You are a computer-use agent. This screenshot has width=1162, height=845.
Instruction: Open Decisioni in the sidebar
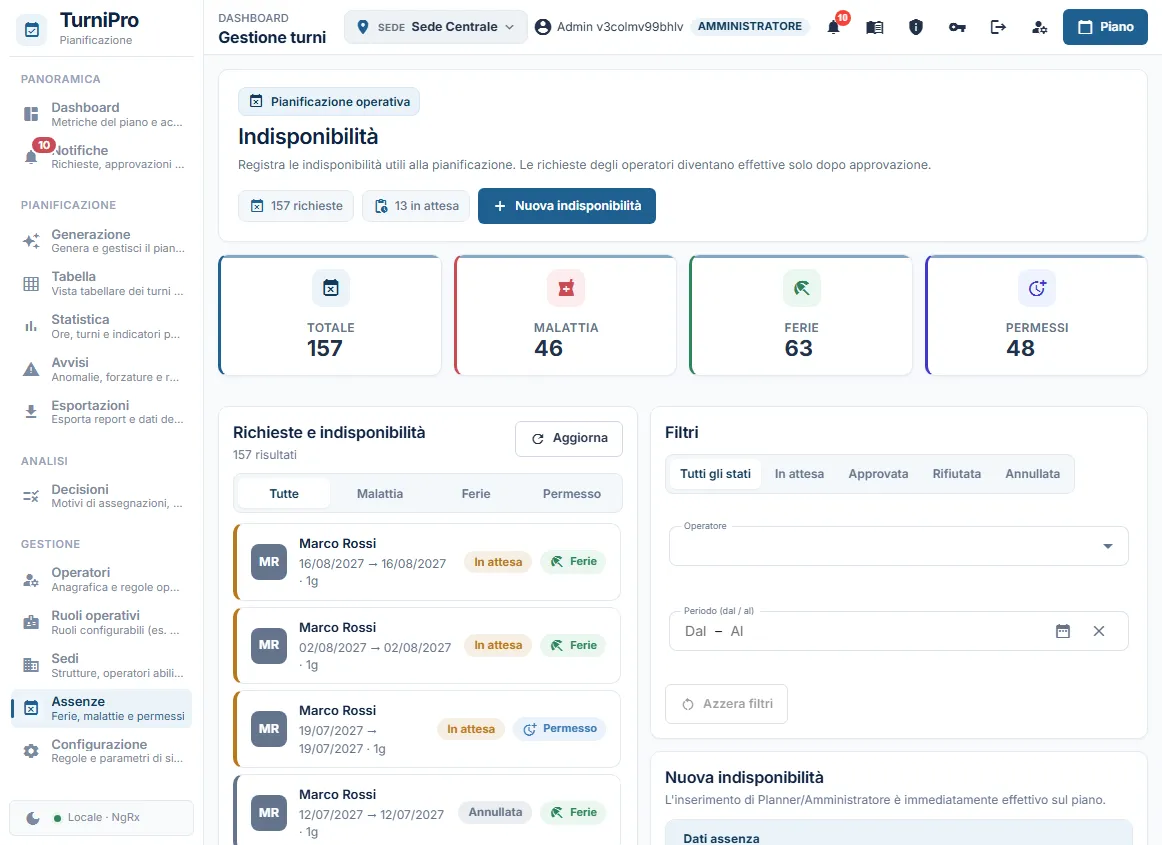point(102,496)
